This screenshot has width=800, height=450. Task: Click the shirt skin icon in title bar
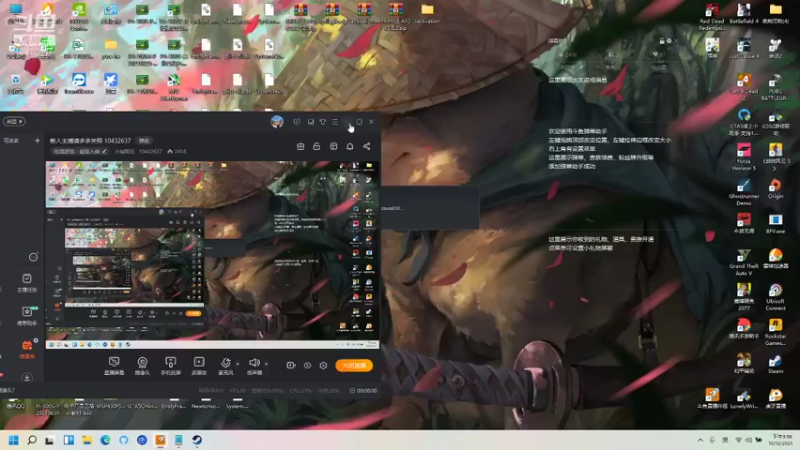coord(323,122)
